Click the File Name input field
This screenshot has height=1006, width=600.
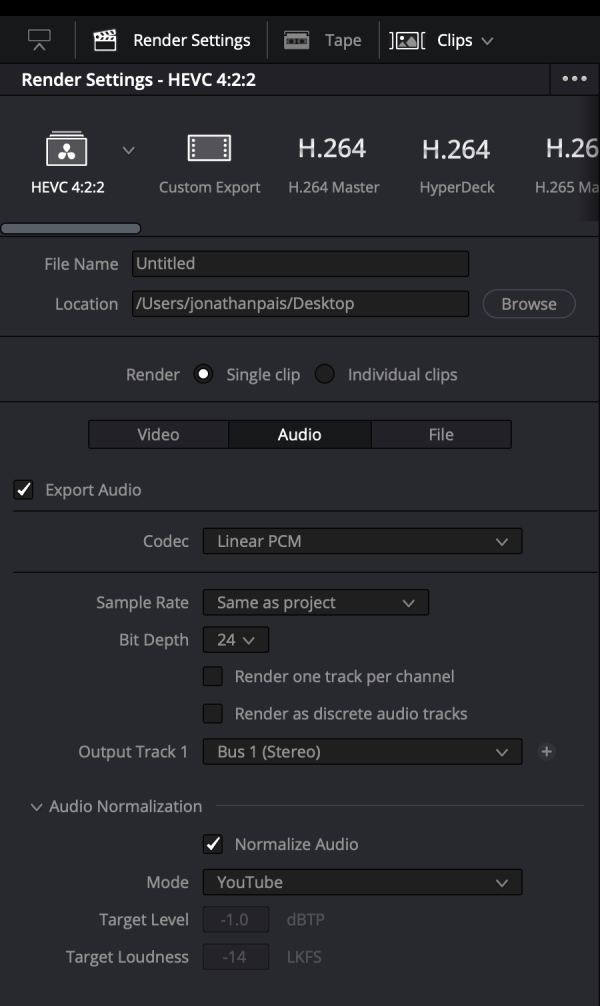coord(300,264)
